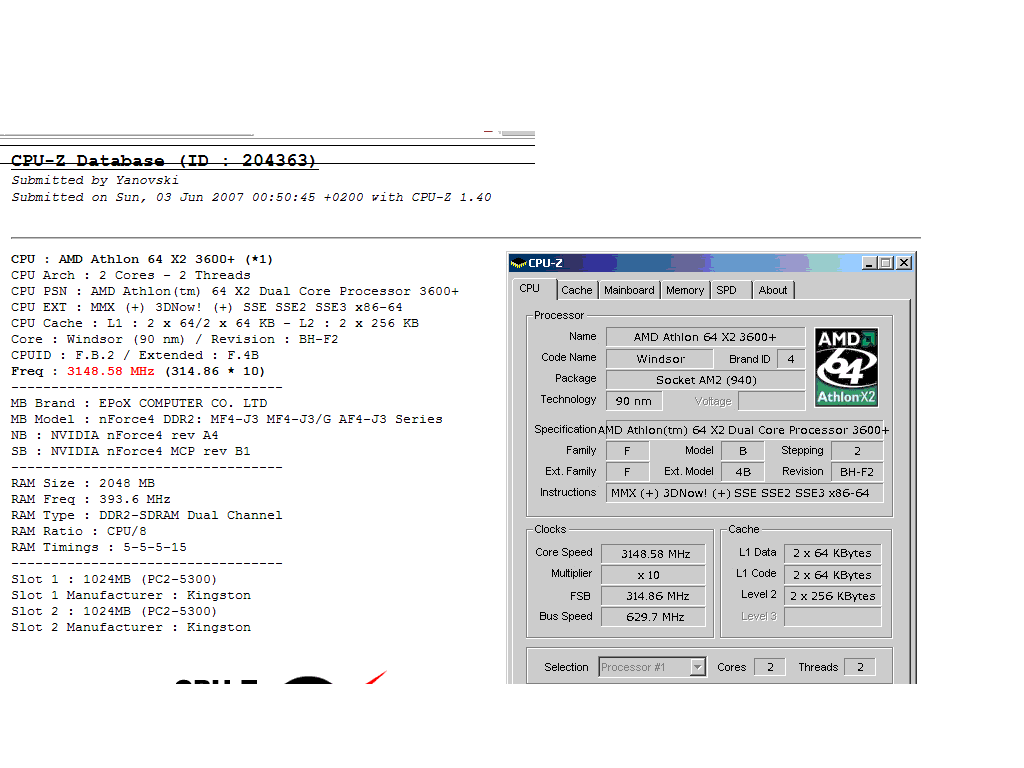Maximize the CPU-Z window
The image size is (1024, 768).
tap(886, 263)
